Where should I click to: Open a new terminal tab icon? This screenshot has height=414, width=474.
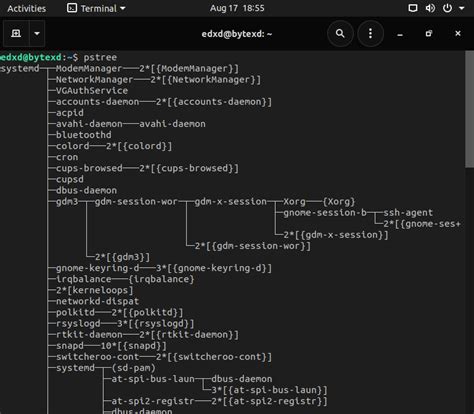[x=16, y=33]
